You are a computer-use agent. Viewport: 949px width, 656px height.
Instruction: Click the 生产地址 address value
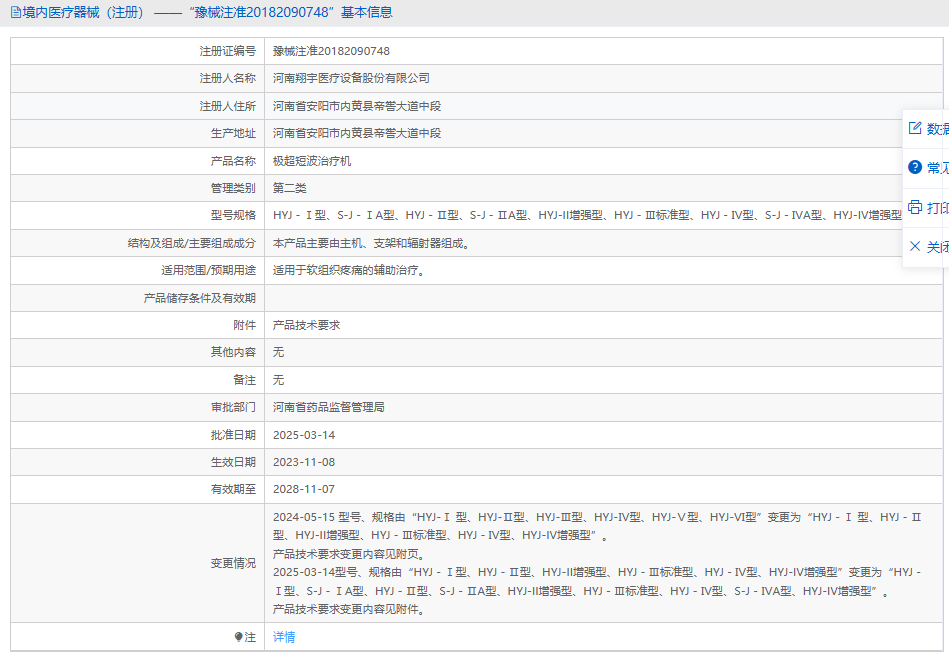356,133
